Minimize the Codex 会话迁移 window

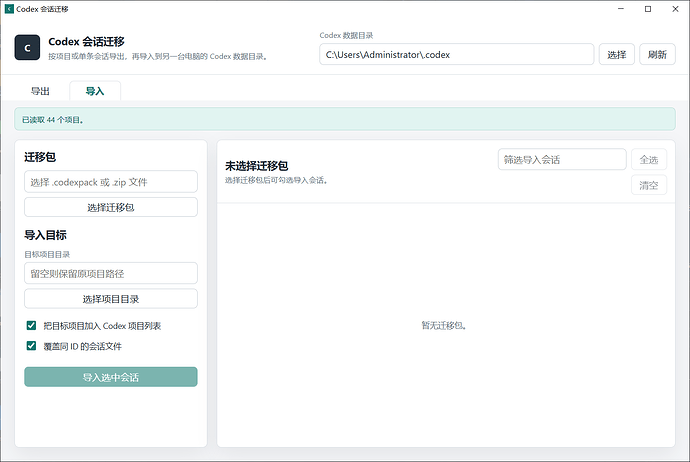620,9
